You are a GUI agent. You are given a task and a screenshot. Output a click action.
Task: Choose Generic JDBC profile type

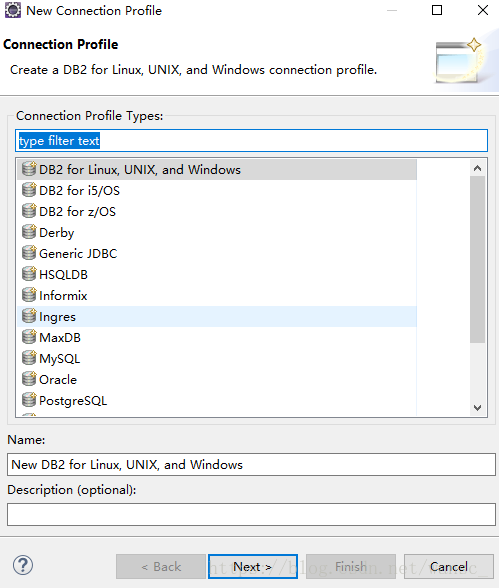[x=217, y=254]
